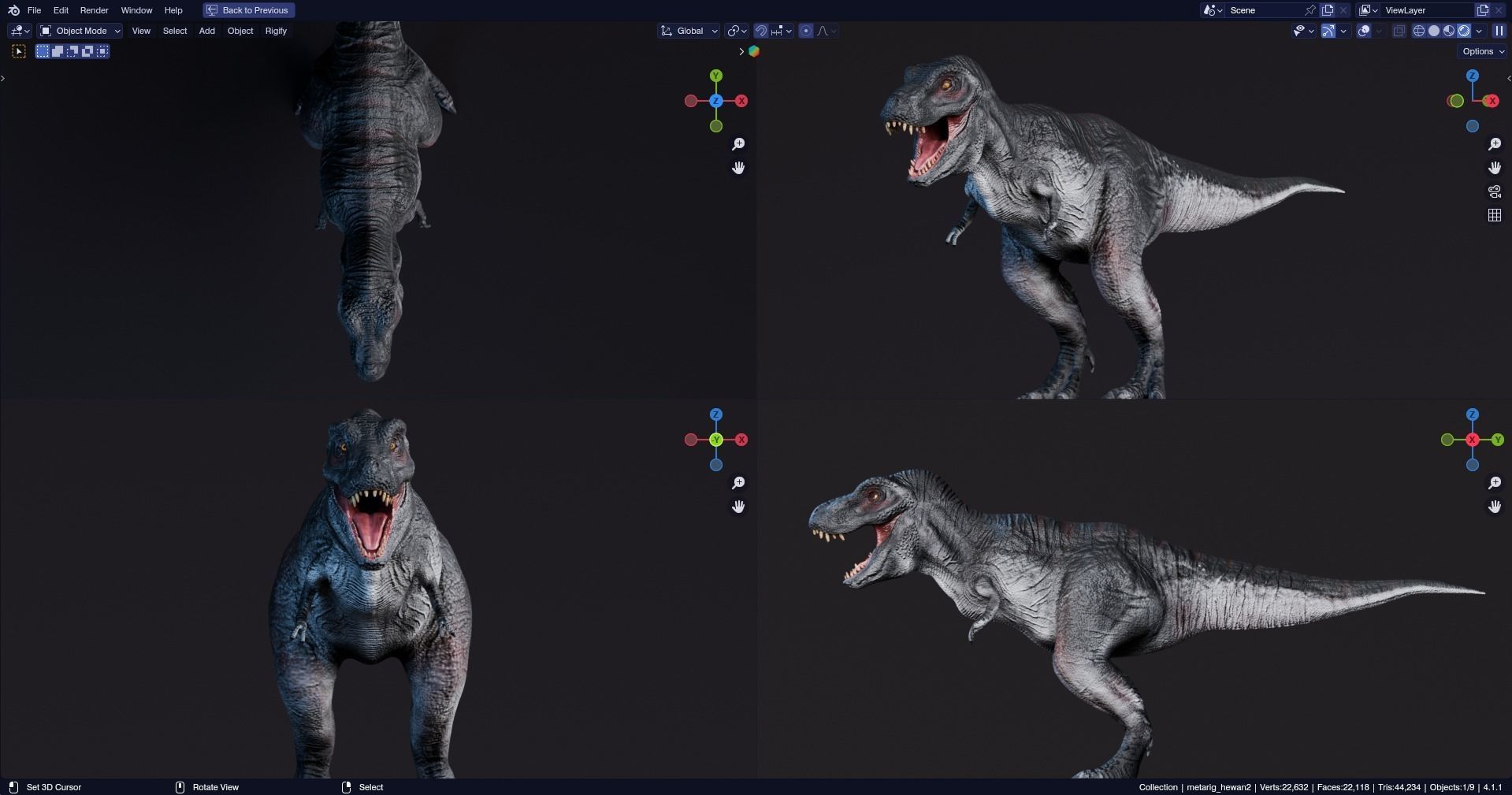This screenshot has height=795, width=1512.
Task: Open the Edit menu
Action: coord(61,10)
